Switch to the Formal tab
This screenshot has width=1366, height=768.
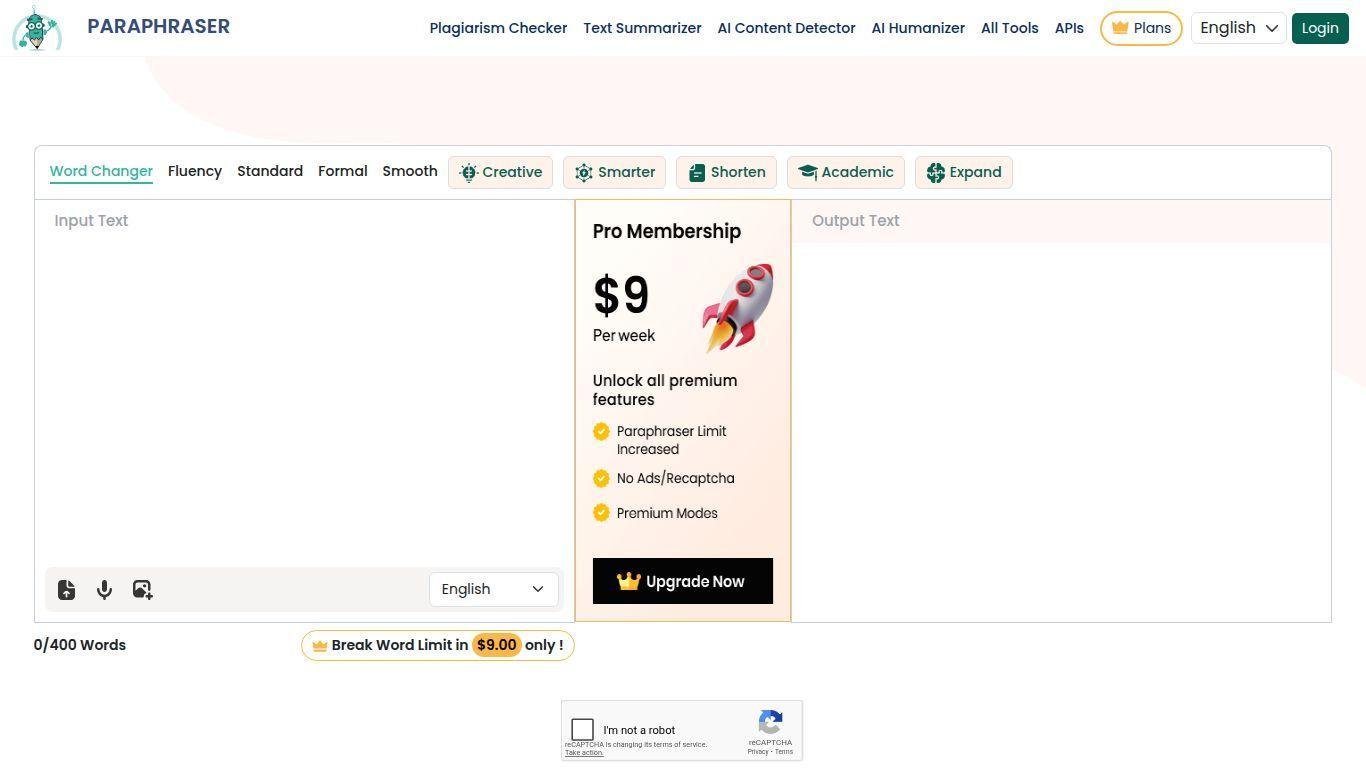click(x=343, y=171)
